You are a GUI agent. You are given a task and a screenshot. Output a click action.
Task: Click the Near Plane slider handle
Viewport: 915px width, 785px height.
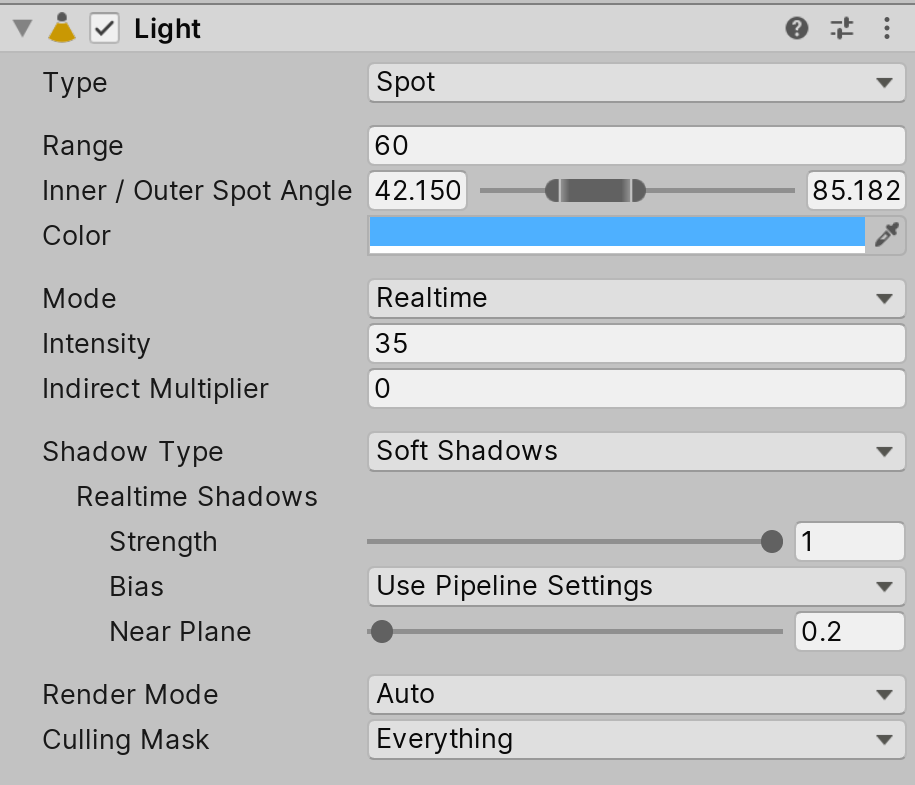[381, 632]
